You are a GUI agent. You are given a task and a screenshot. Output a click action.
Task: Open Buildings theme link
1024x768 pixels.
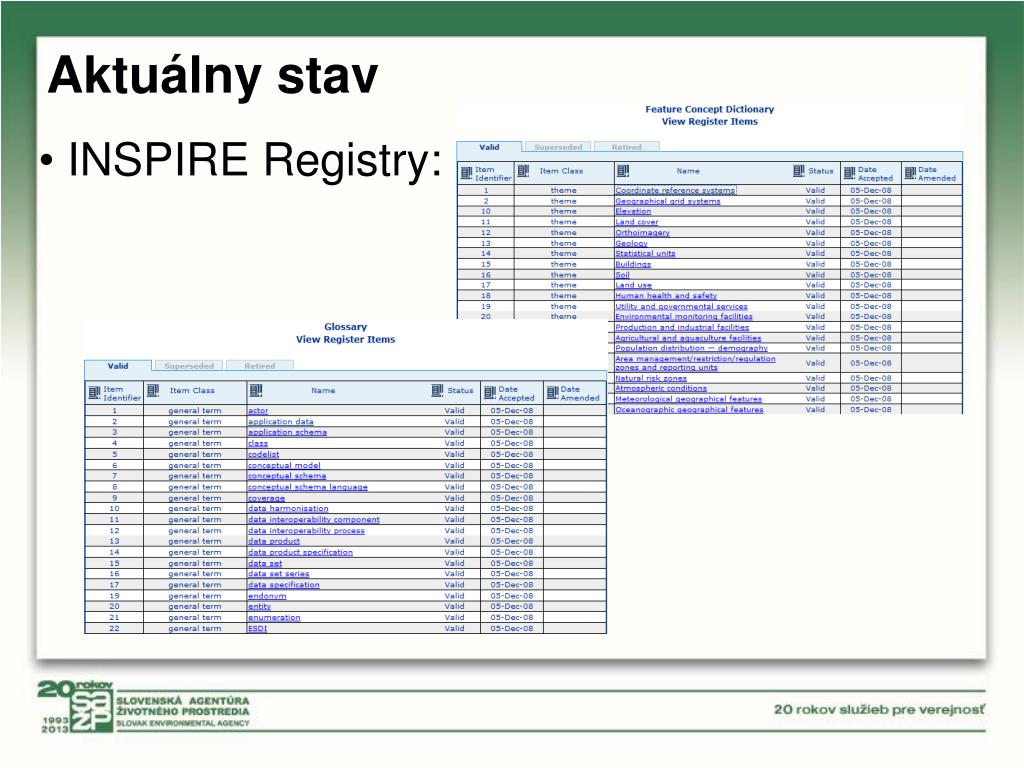click(633, 264)
